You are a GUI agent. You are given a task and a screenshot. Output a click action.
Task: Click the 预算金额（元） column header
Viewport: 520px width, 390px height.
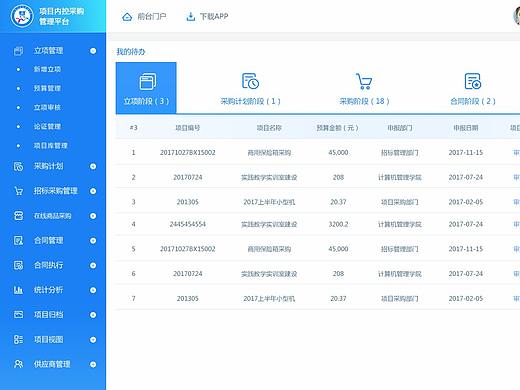pyautogui.click(x=338, y=128)
